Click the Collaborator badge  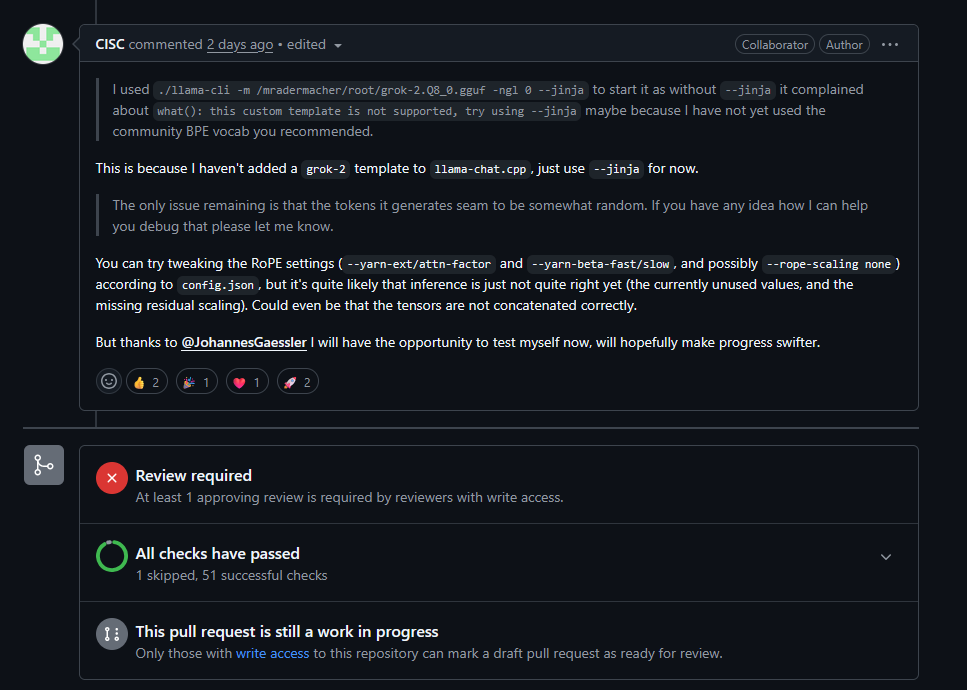pyautogui.click(x=775, y=44)
